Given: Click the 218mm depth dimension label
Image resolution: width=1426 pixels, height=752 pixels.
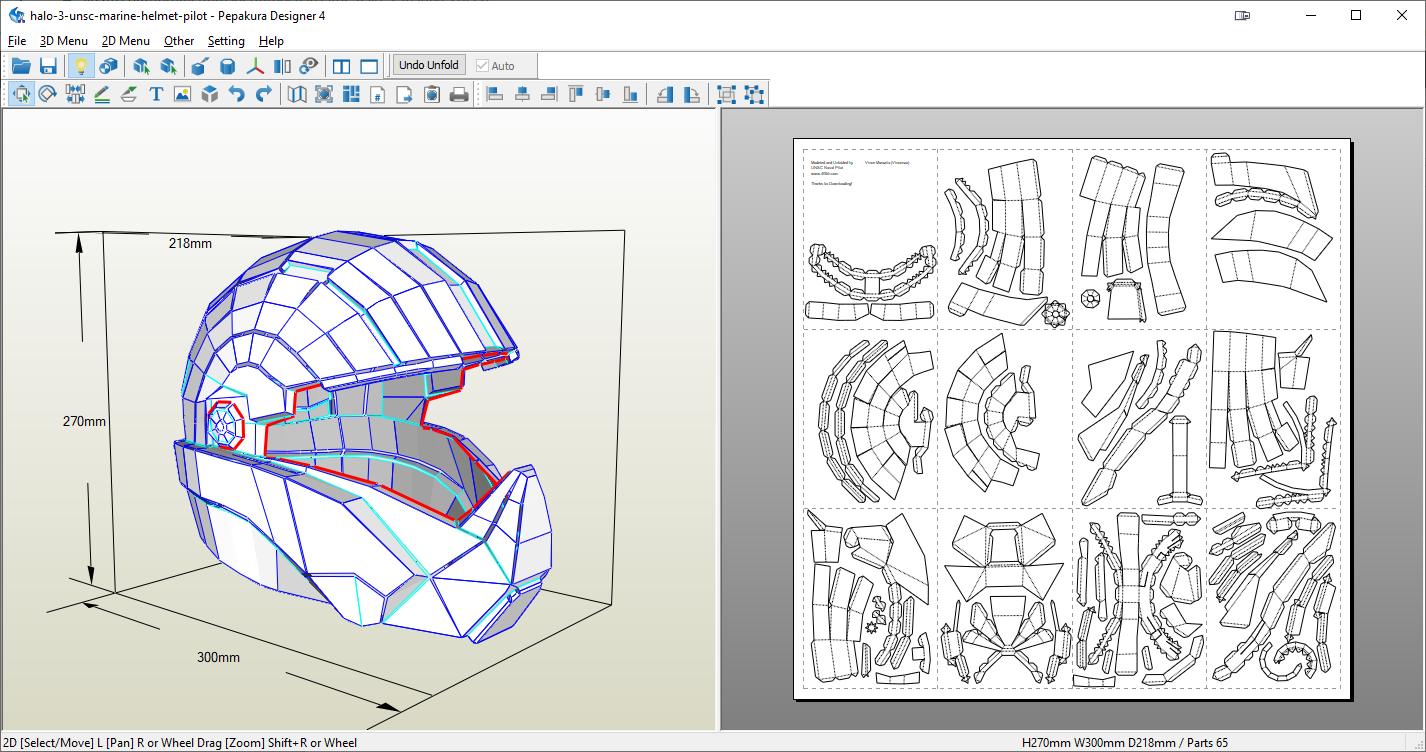Looking at the screenshot, I should [190, 242].
